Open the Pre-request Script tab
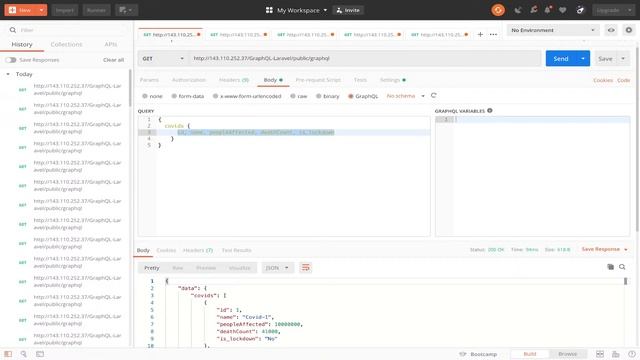The width and height of the screenshot is (640, 360). 318,80
